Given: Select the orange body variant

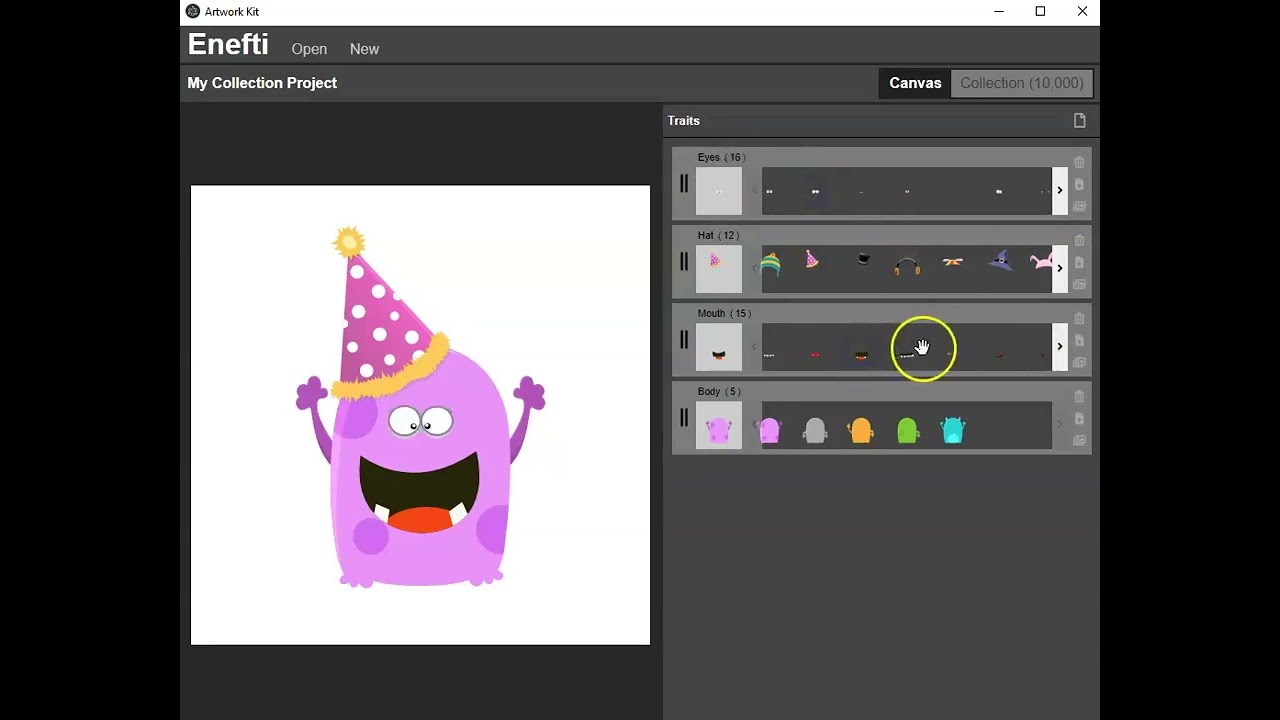Looking at the screenshot, I should [861, 430].
